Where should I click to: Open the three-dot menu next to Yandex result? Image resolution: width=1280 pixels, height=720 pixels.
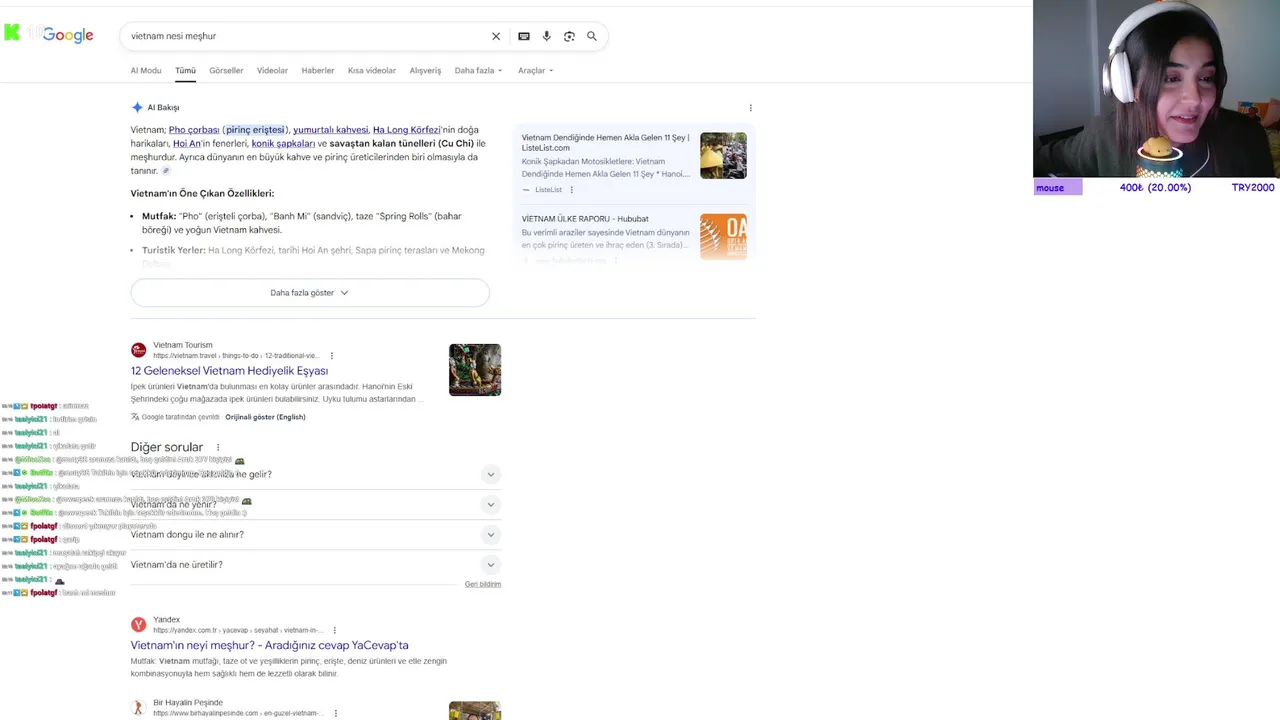pyautogui.click(x=335, y=631)
